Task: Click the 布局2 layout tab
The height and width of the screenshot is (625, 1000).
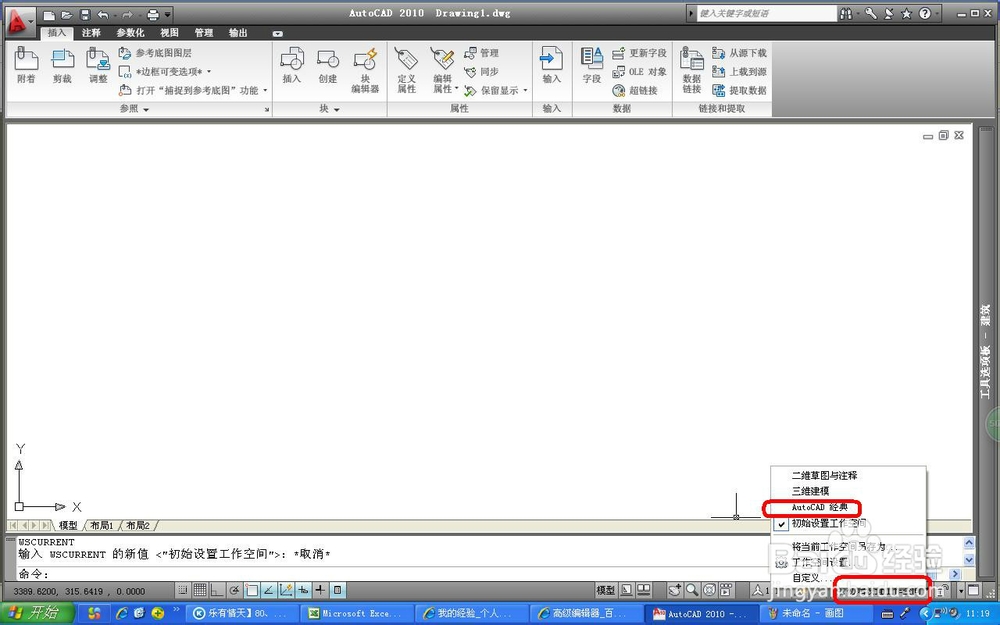Action: coord(138,526)
